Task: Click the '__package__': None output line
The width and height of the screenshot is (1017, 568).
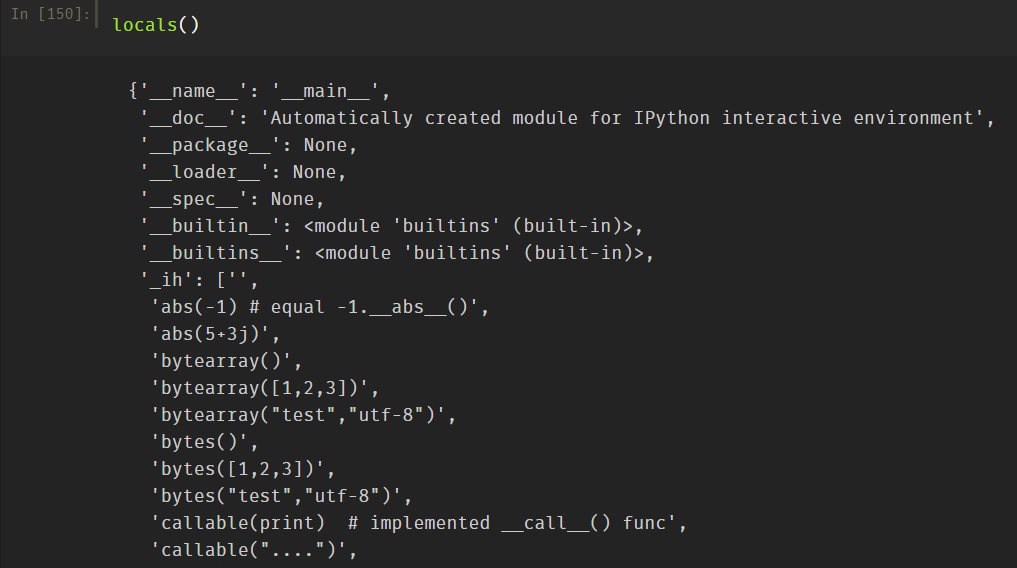Action: pyautogui.click(x=248, y=145)
